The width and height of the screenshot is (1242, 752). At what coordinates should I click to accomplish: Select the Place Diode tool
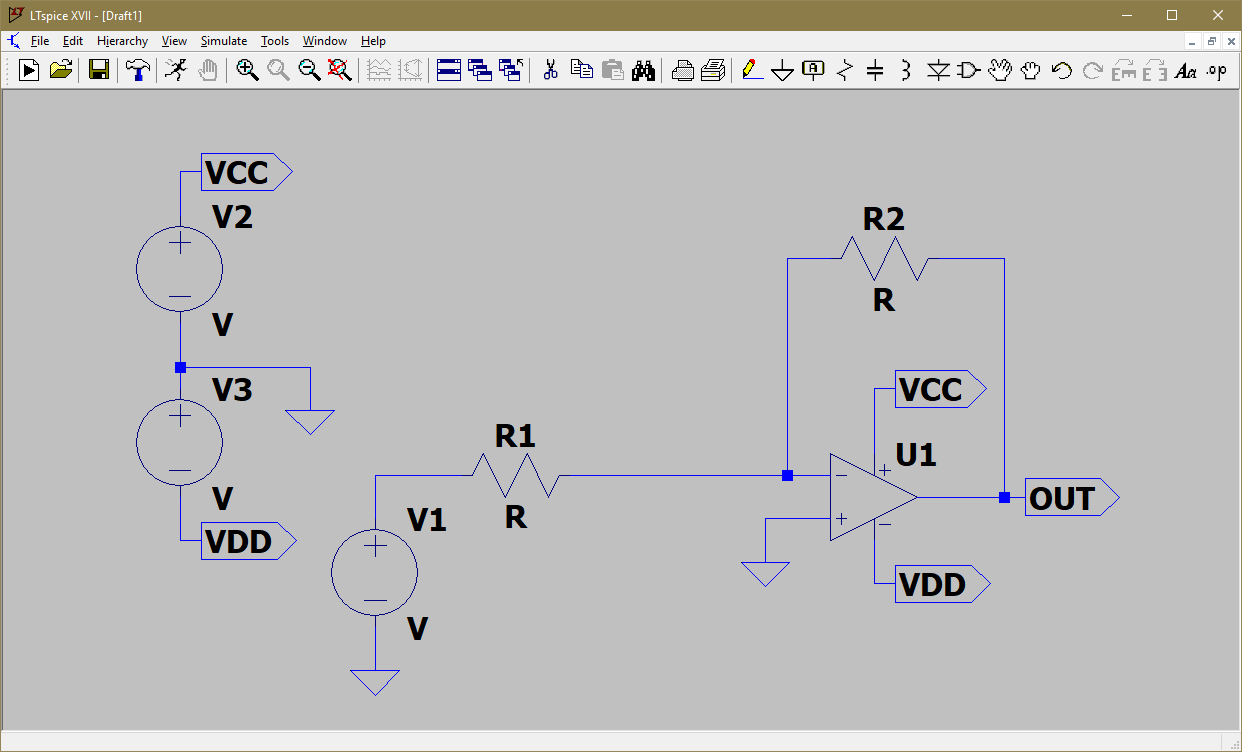click(x=937, y=70)
